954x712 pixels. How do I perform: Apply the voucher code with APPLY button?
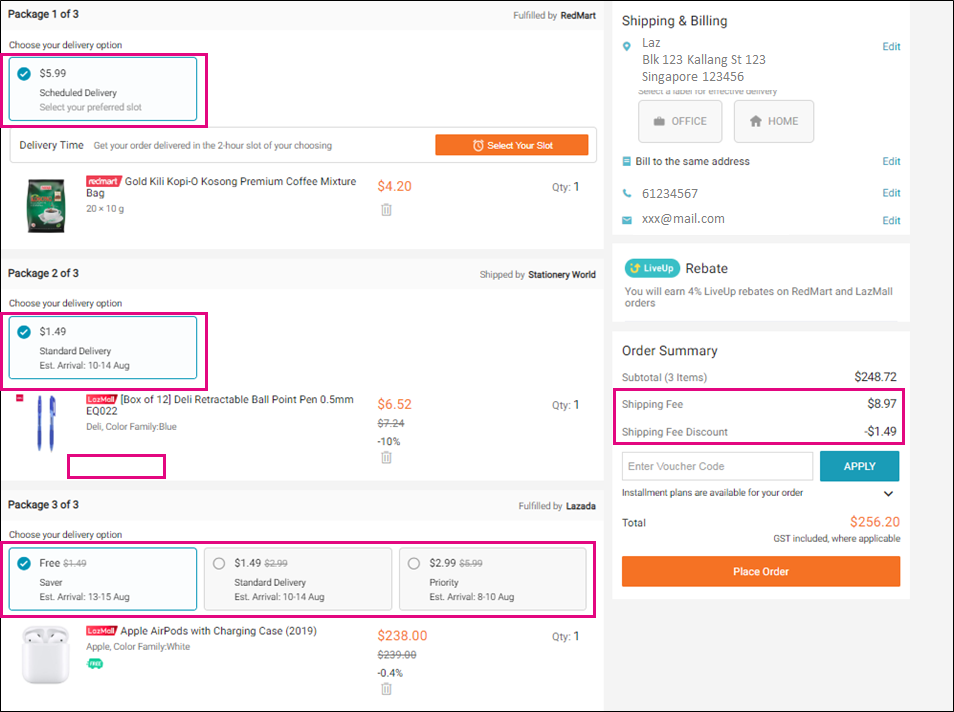pos(859,466)
